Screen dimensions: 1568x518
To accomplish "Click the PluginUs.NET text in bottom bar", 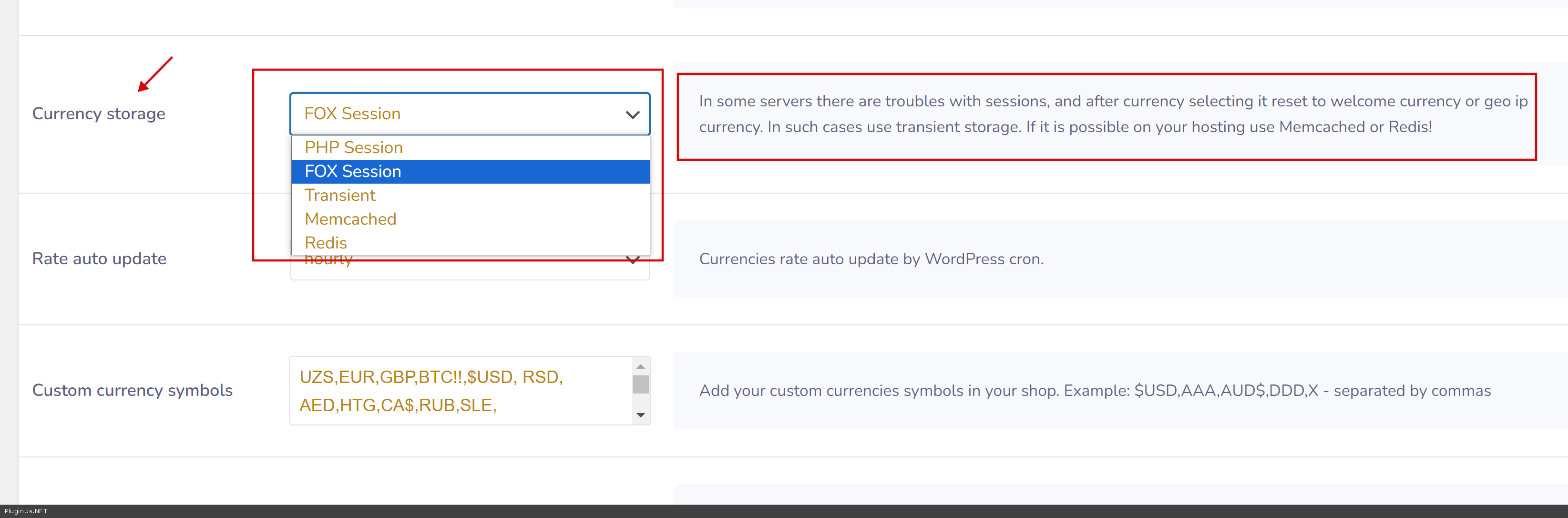I will pos(26,511).
